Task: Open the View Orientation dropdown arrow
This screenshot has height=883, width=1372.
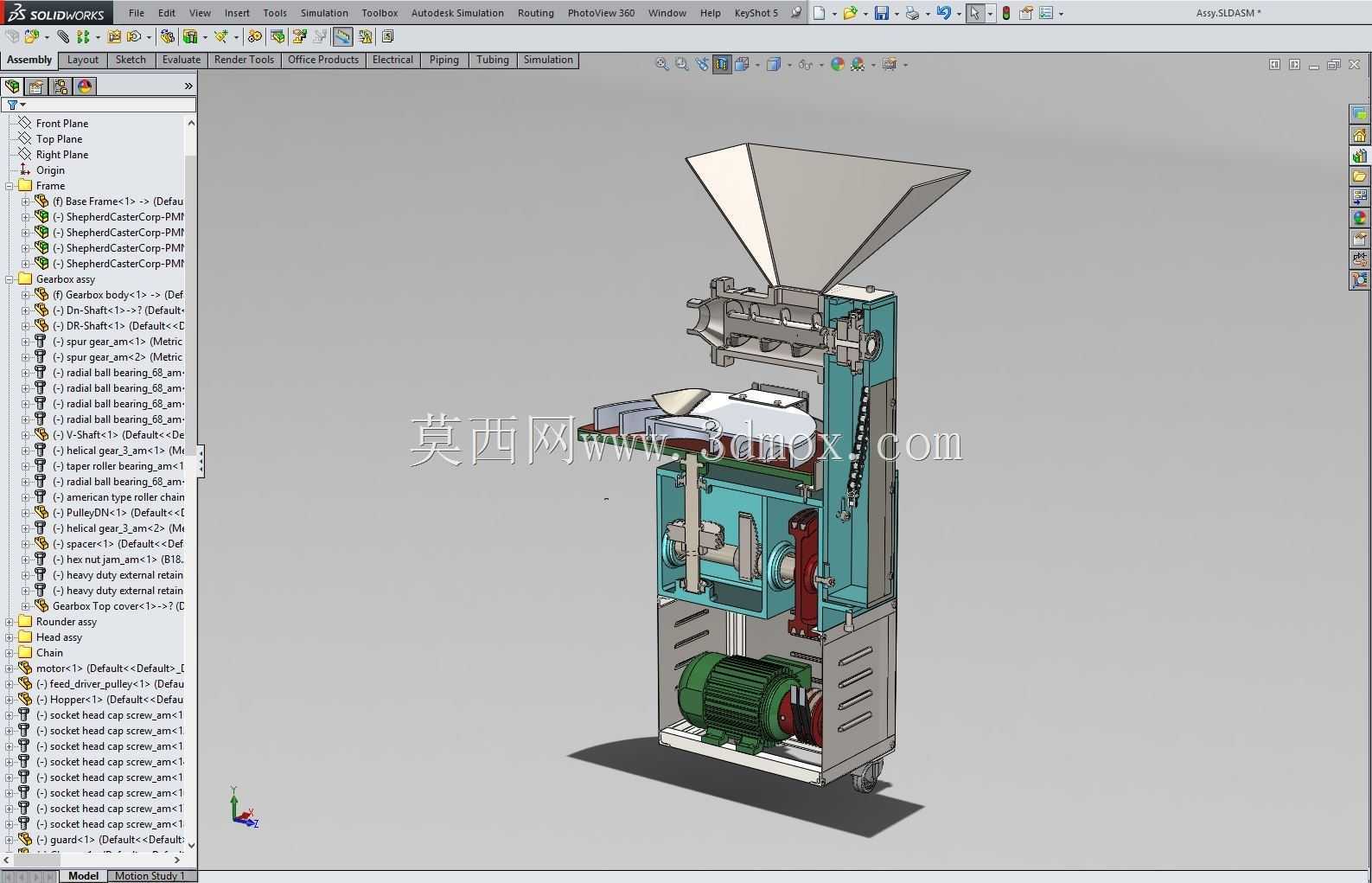Action: click(757, 65)
